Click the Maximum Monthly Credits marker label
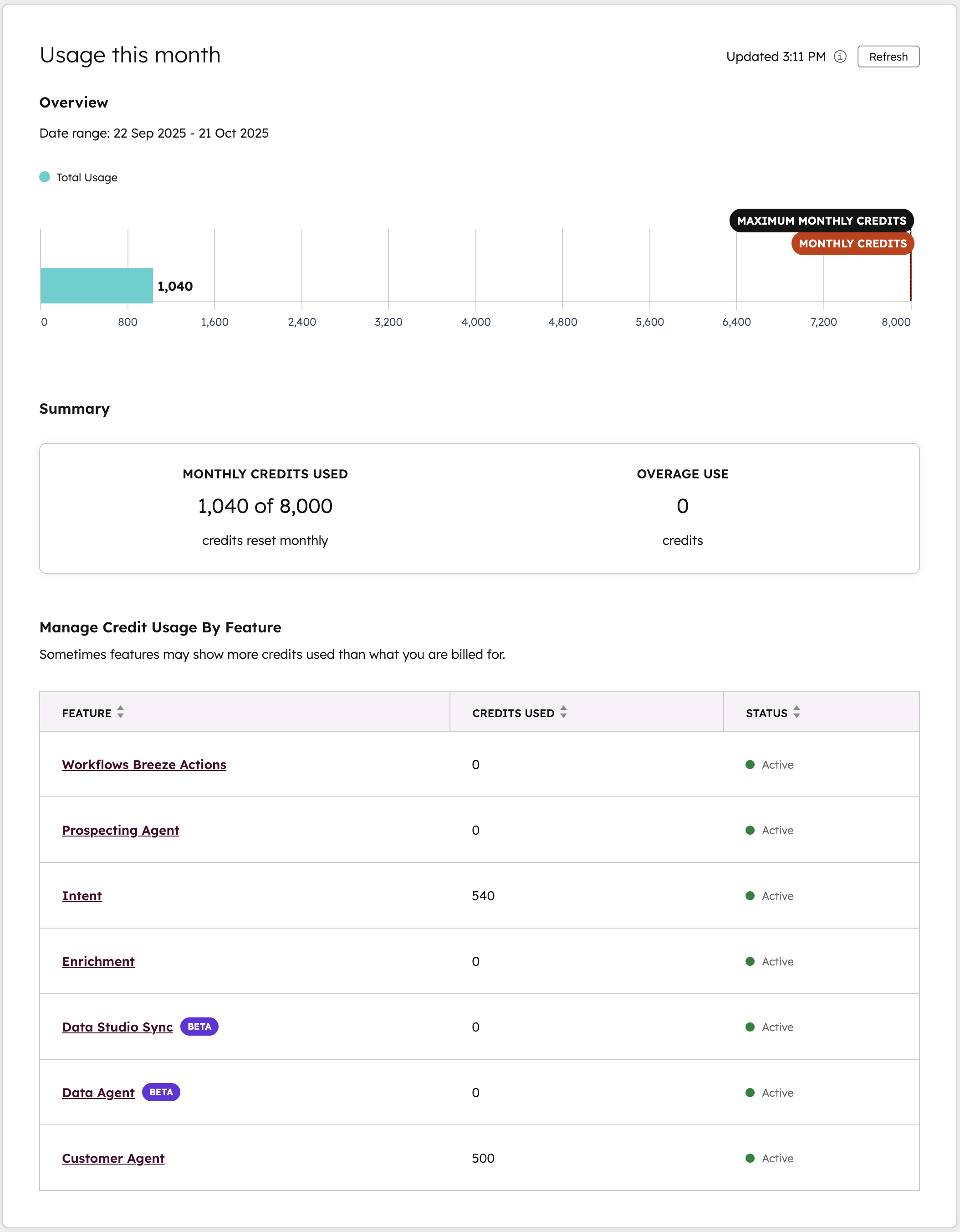Image resolution: width=960 pixels, height=1232 pixels. pyautogui.click(x=821, y=221)
